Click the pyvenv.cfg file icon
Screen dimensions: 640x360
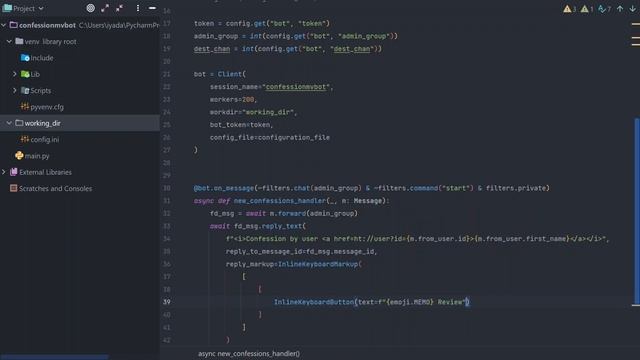click(x=25, y=107)
